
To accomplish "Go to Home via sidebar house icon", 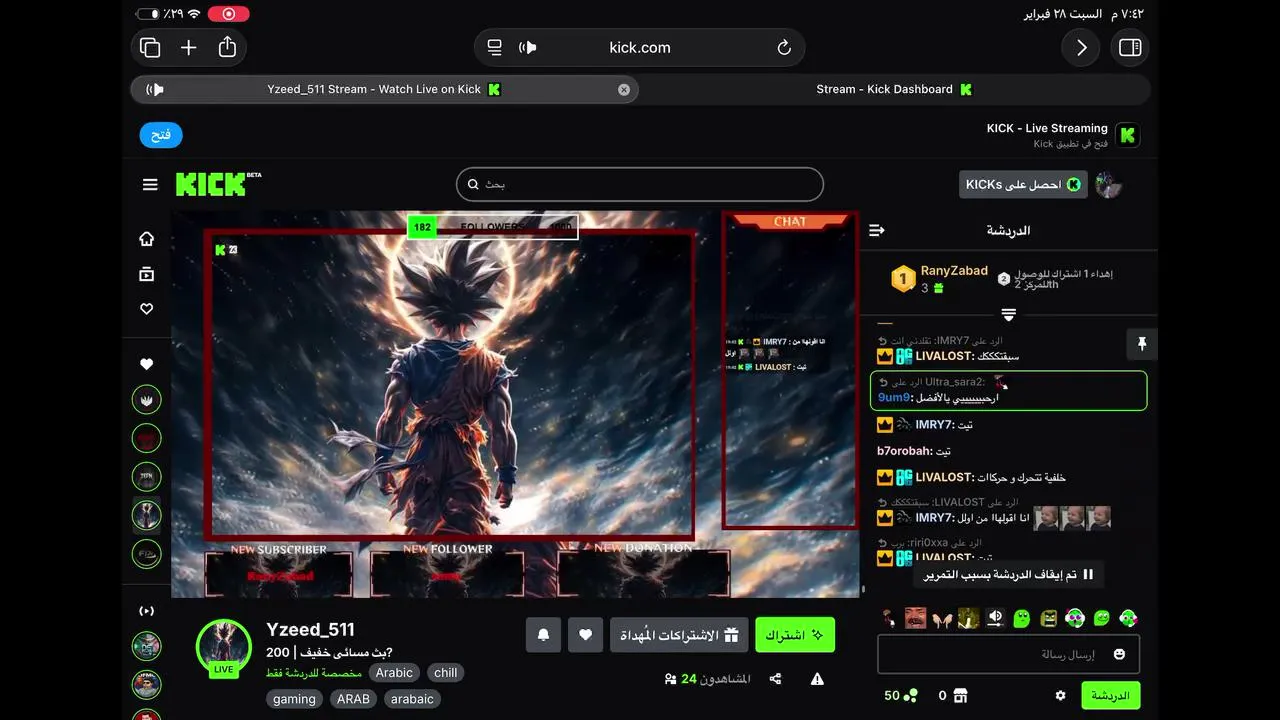I will (147, 239).
